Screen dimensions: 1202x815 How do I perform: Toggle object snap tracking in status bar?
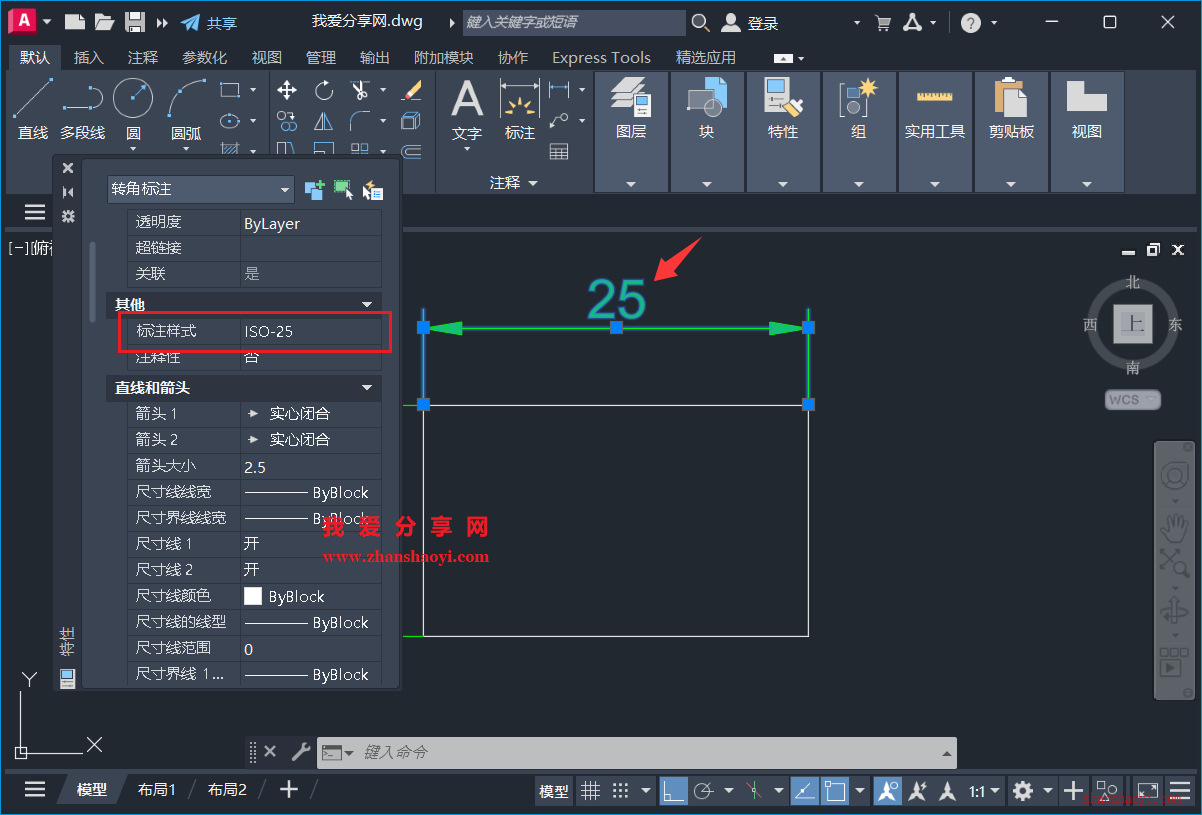pos(805,791)
